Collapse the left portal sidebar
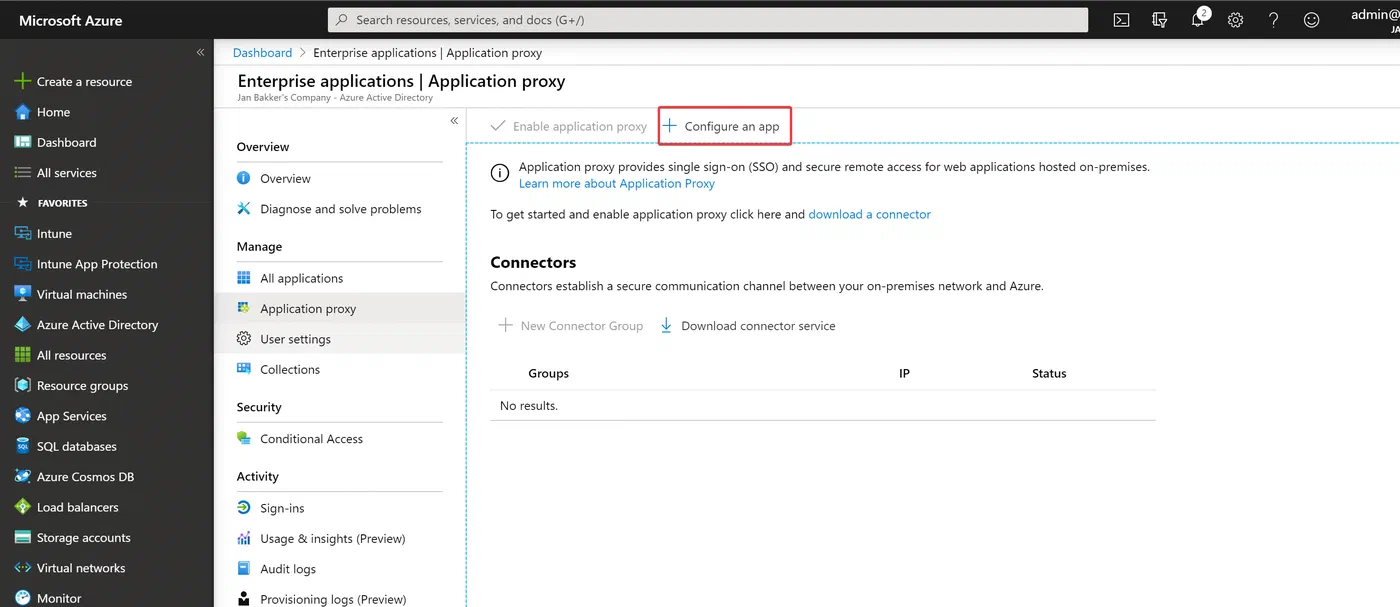Viewport: 1400px width, 607px height. pyautogui.click(x=200, y=52)
